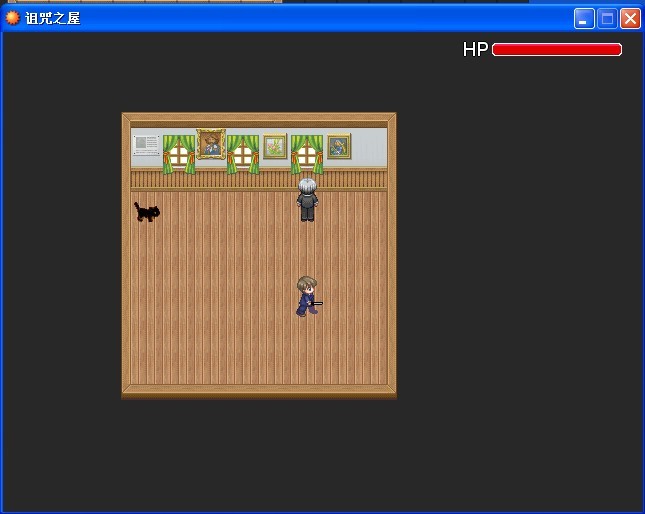Click the leftmost green-curtained window
This screenshot has height=514, width=645.
tap(179, 155)
